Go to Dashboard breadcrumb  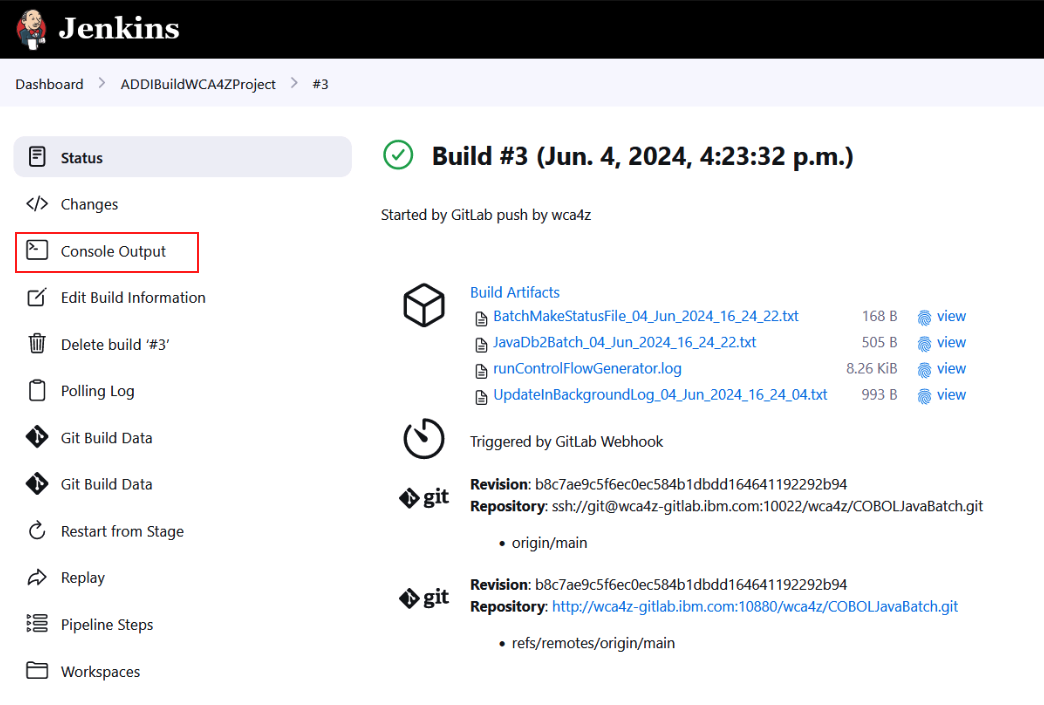pyautogui.click(x=49, y=84)
